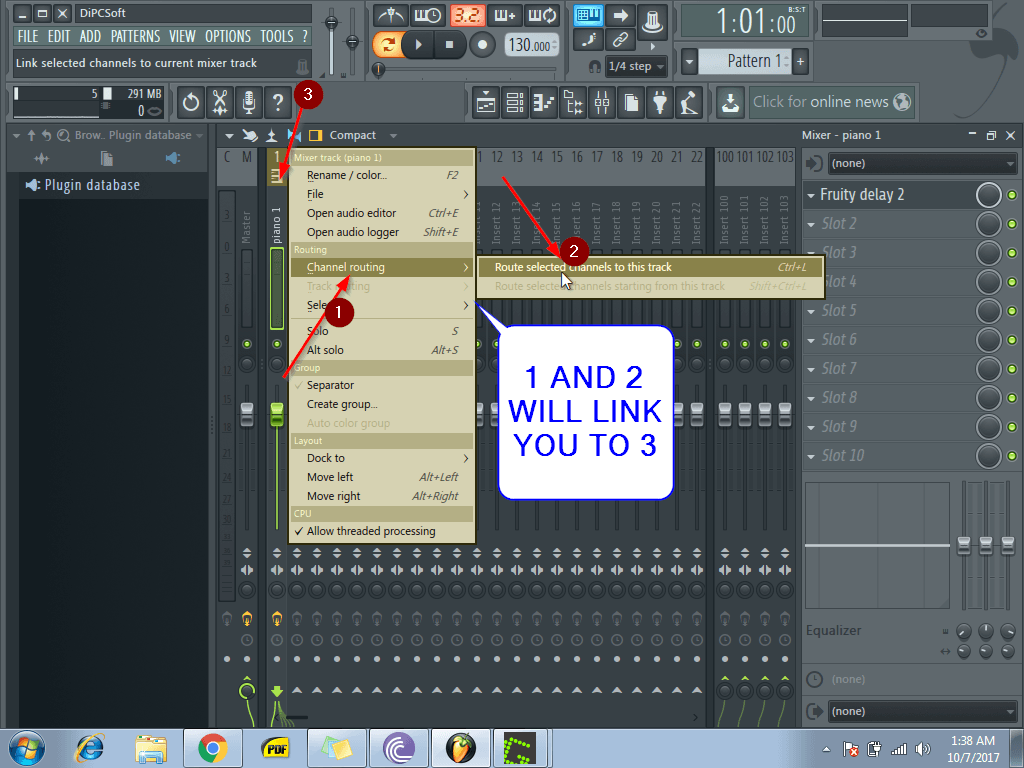Screen dimensions: 1024x768
Task: Open the PATTERNS menu
Action: click(x=135, y=37)
